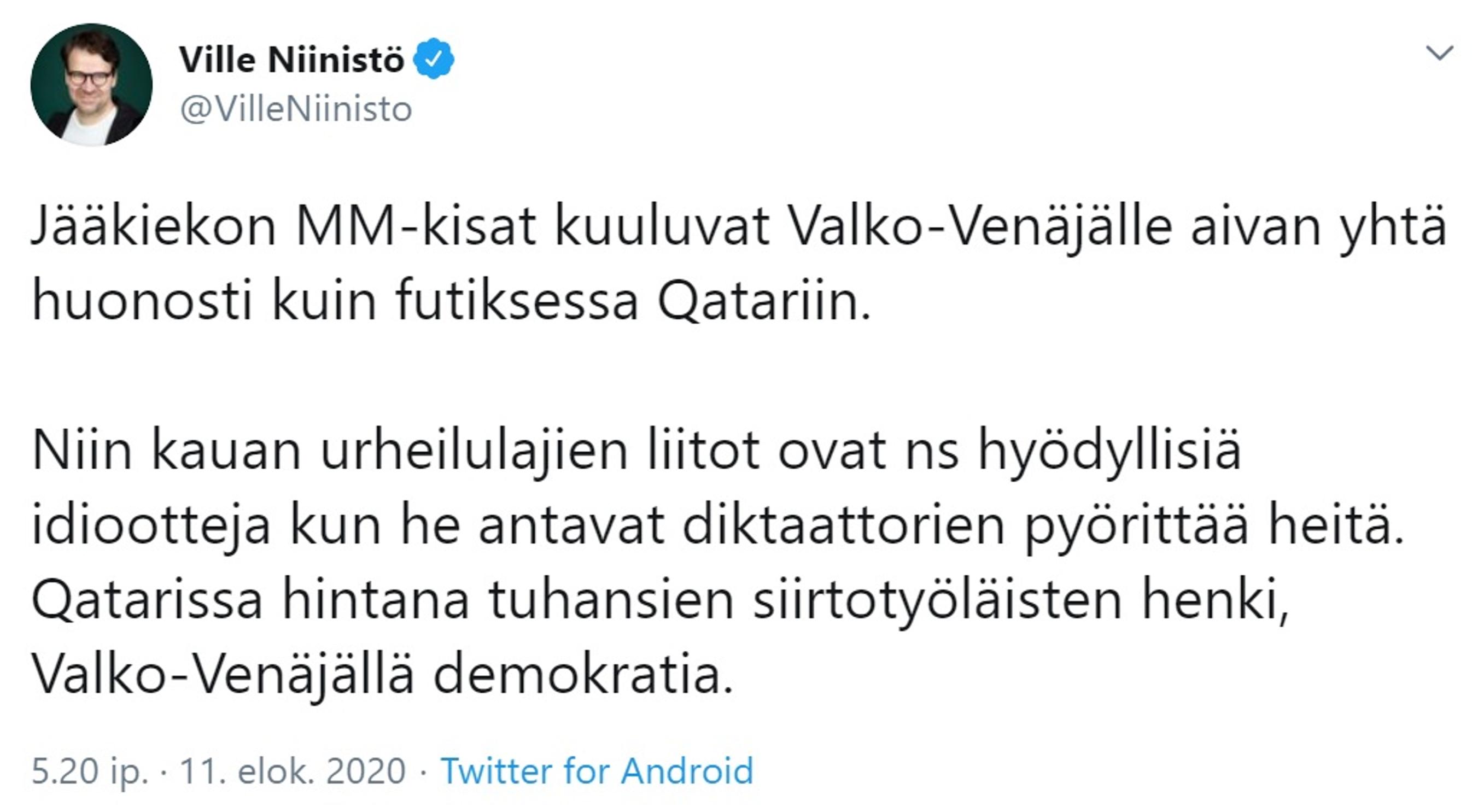Click the blue verified badge icon
The image size is (1472, 812).
434,59
